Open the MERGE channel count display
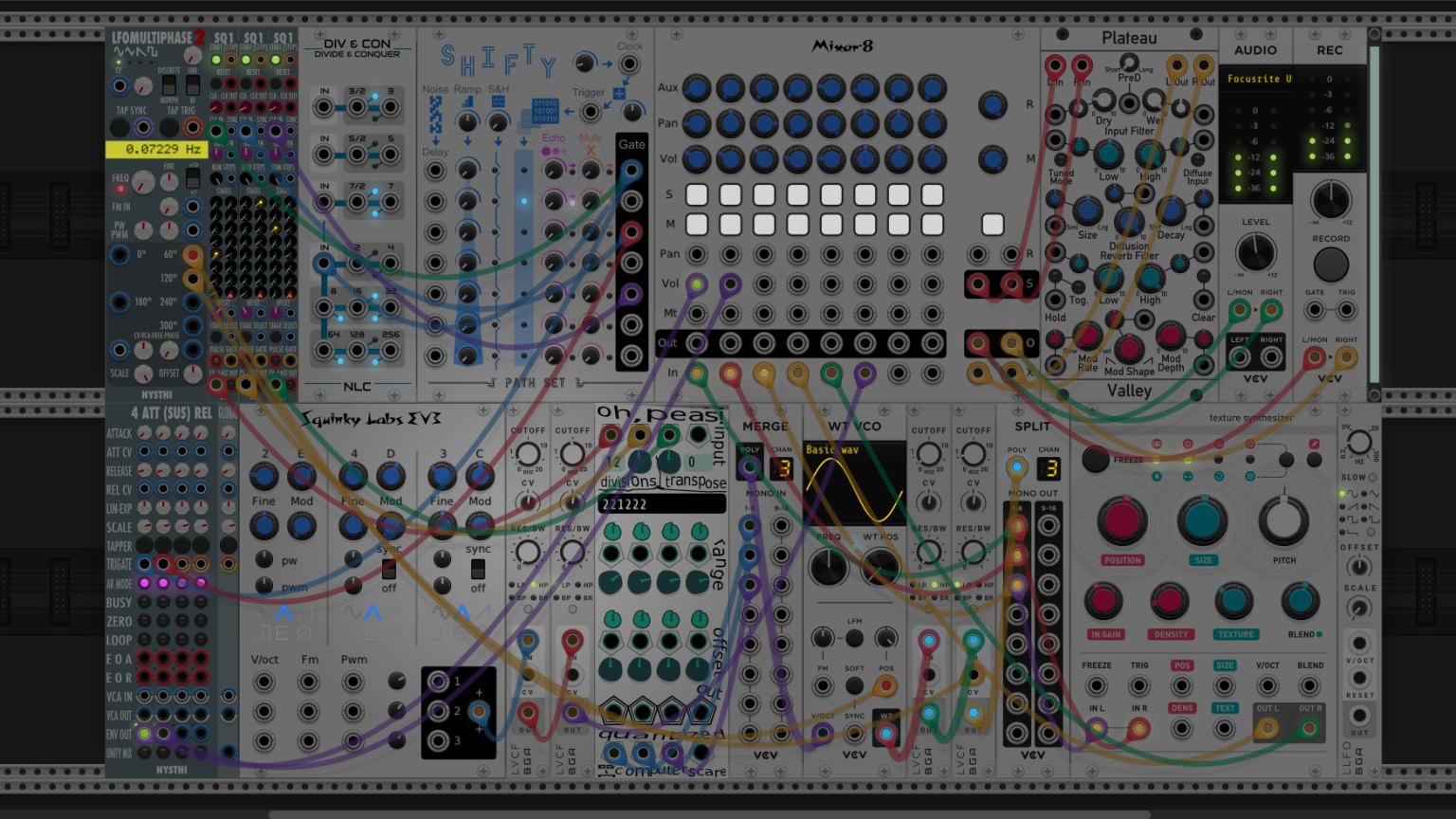The image size is (1456, 819). [x=781, y=468]
